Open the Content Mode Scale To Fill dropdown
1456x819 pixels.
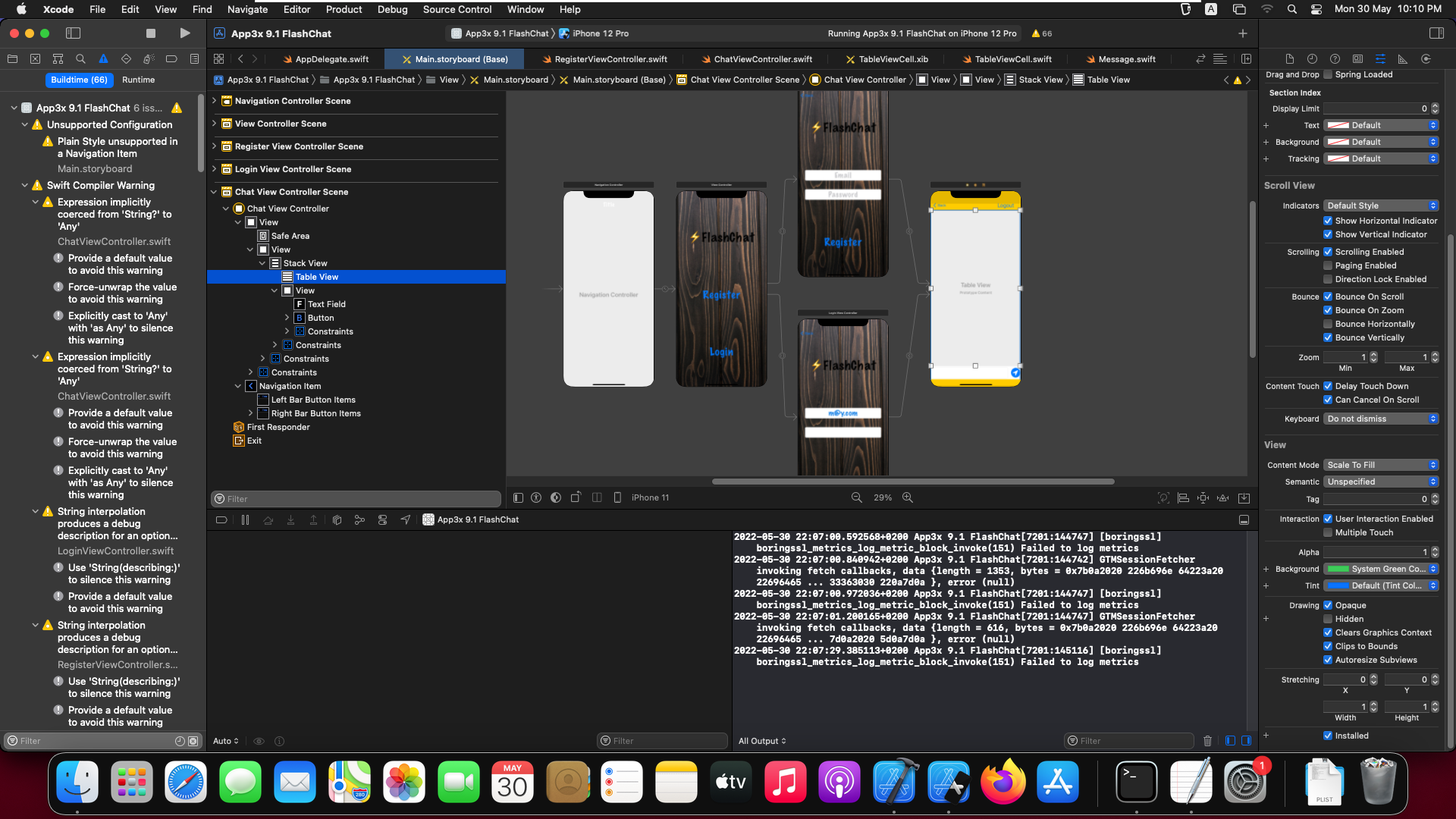click(1380, 465)
